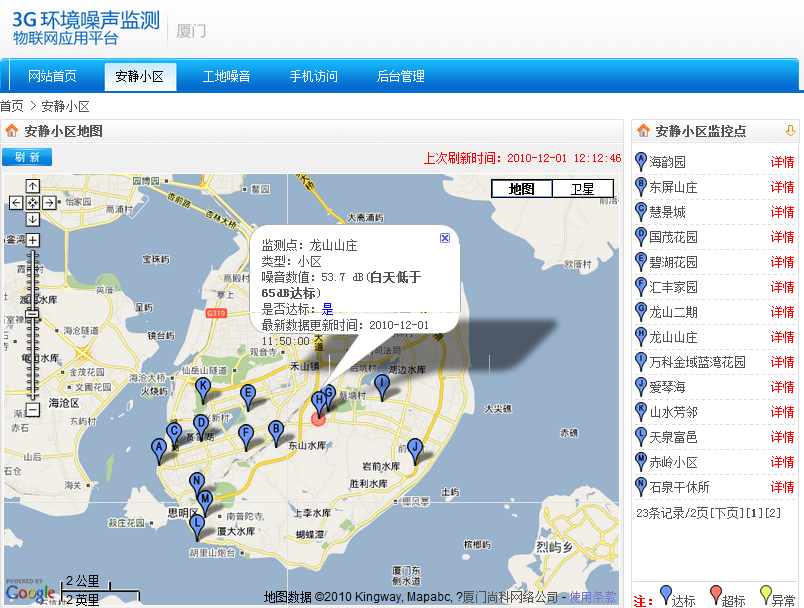Open 详情 for 慧景城

[782, 212]
